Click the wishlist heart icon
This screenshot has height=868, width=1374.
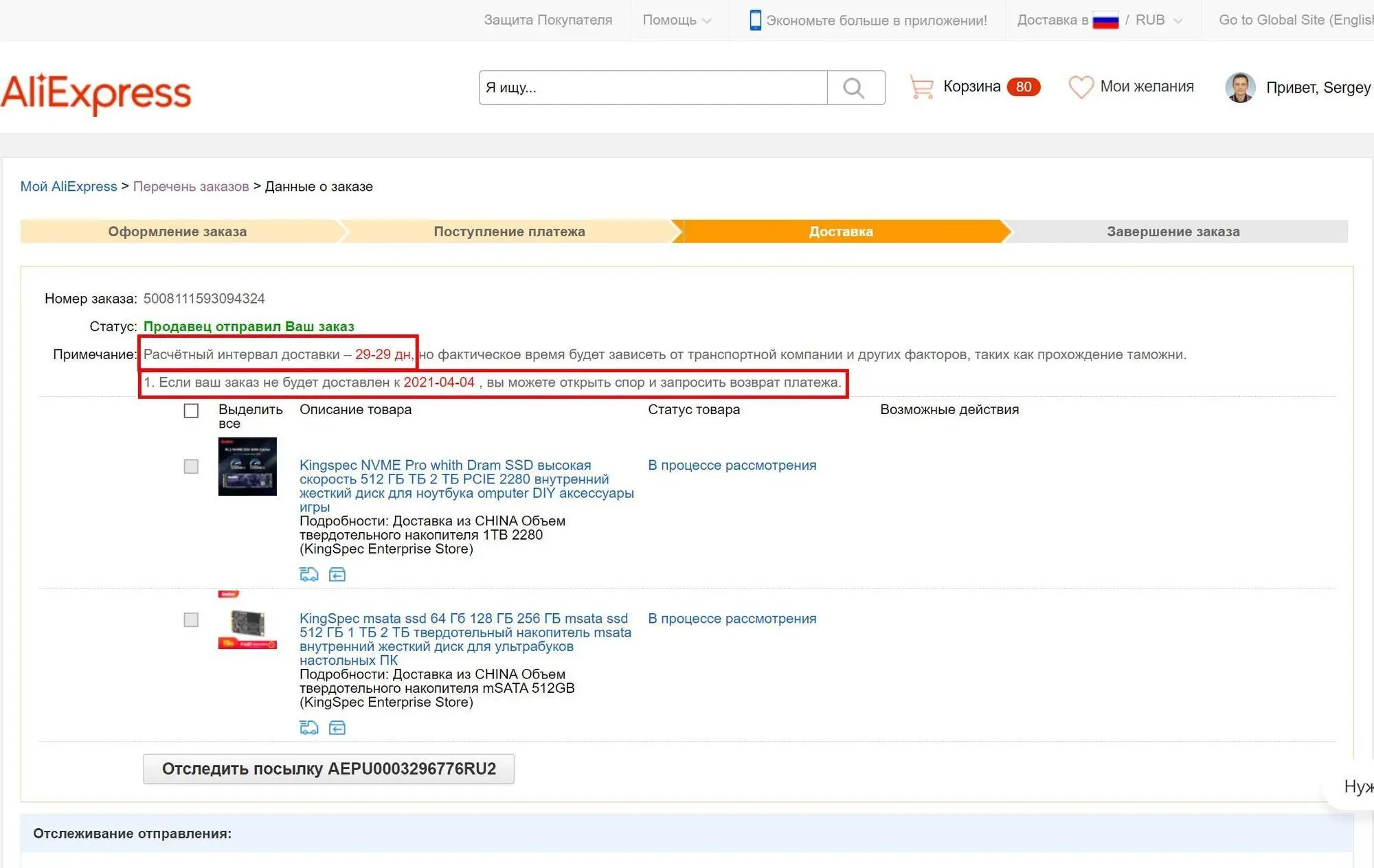[1081, 87]
